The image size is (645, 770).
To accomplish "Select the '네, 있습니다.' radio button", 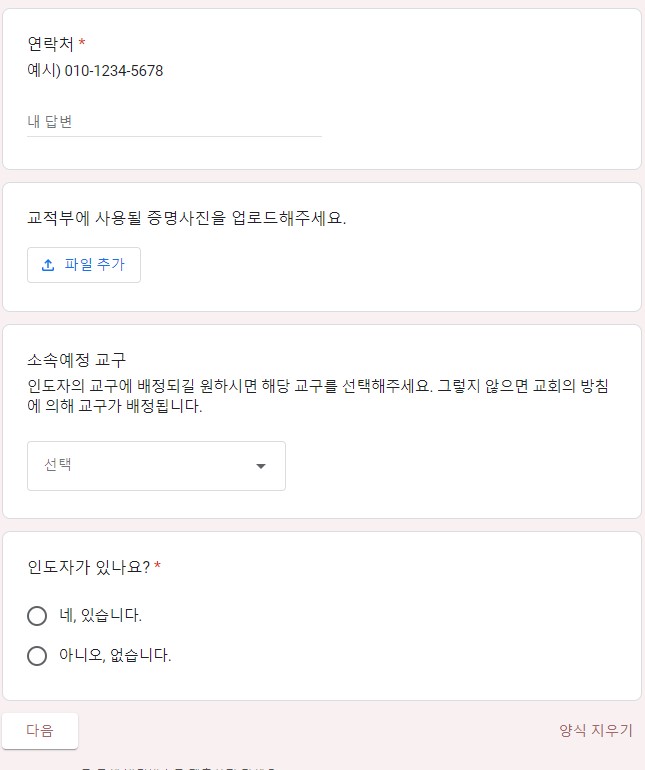I will click(x=38, y=615).
